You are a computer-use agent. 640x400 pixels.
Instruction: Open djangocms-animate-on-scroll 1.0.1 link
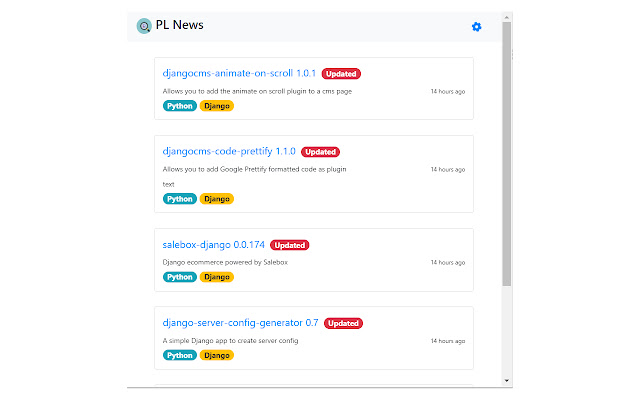click(239, 73)
